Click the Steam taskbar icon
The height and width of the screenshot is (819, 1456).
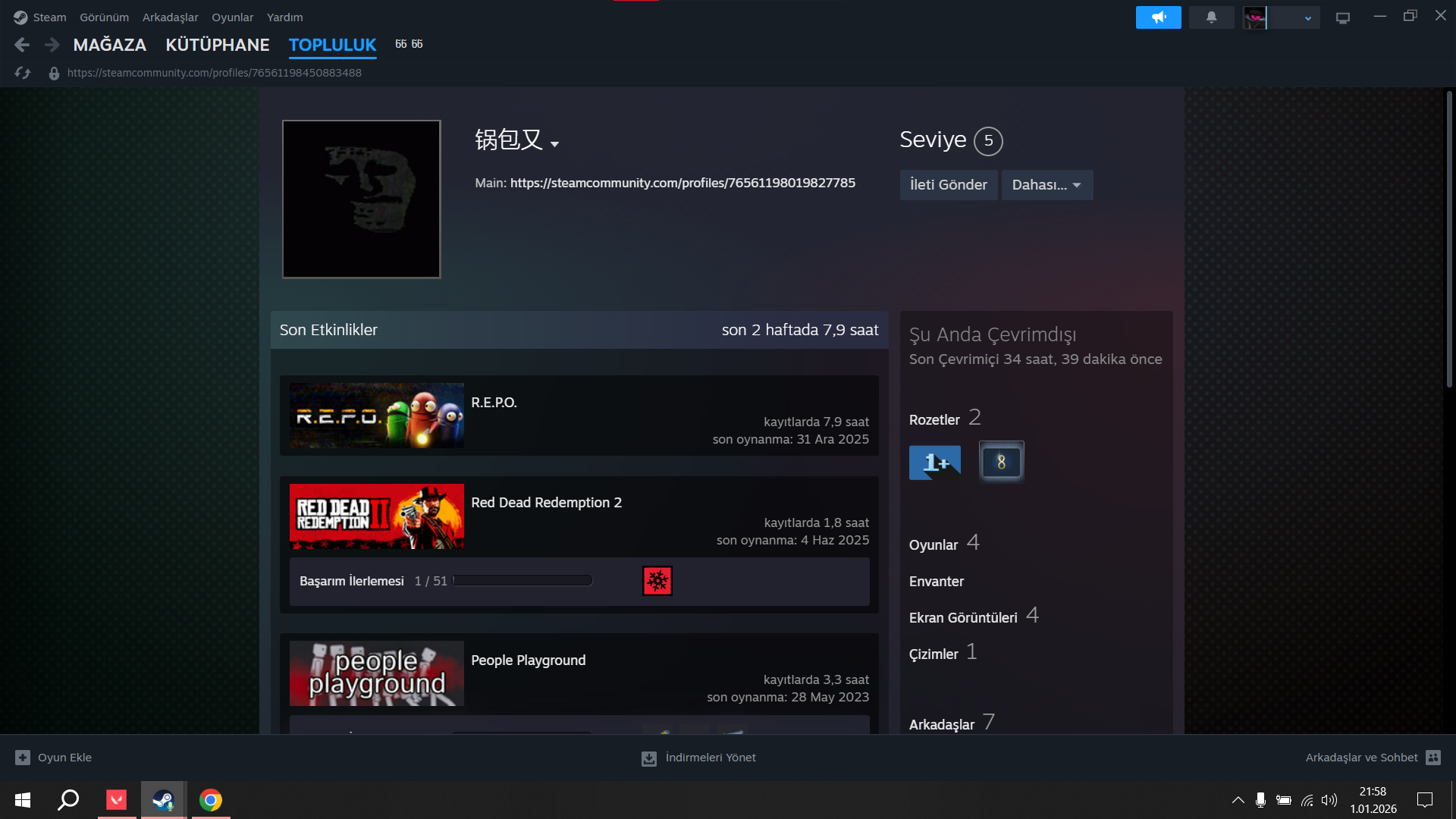click(x=163, y=800)
